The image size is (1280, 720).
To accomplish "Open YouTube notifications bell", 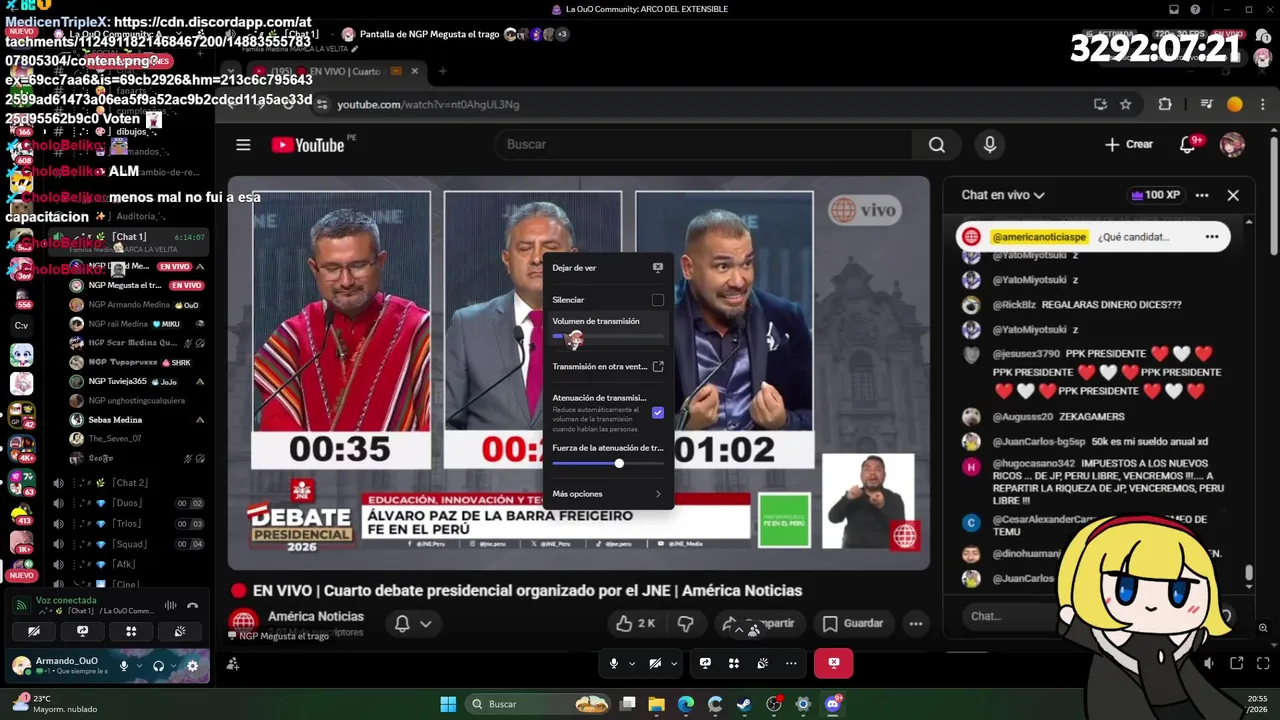I will pyautogui.click(x=1188, y=145).
